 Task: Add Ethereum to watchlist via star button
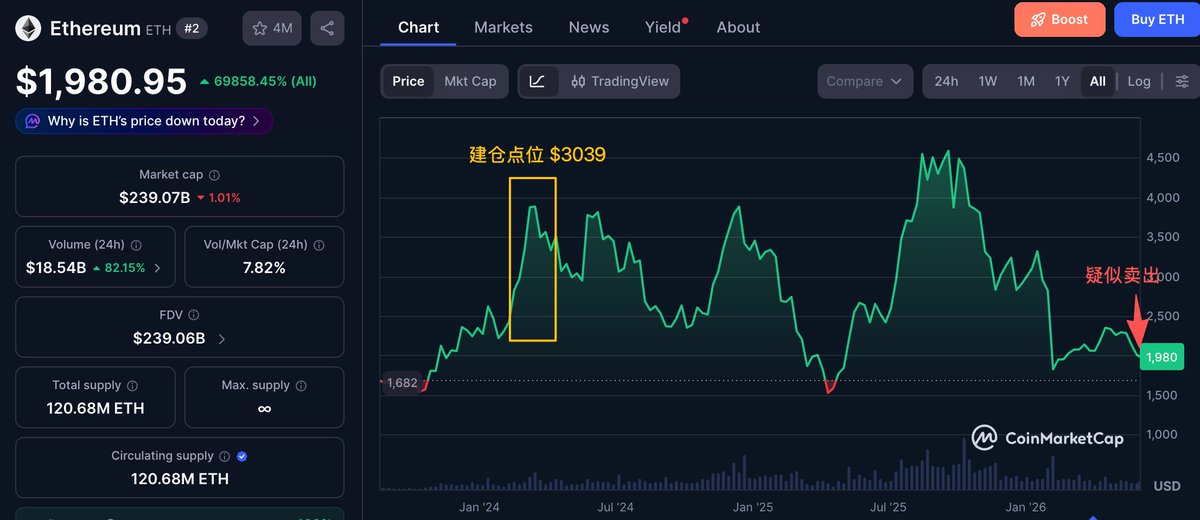coord(272,29)
